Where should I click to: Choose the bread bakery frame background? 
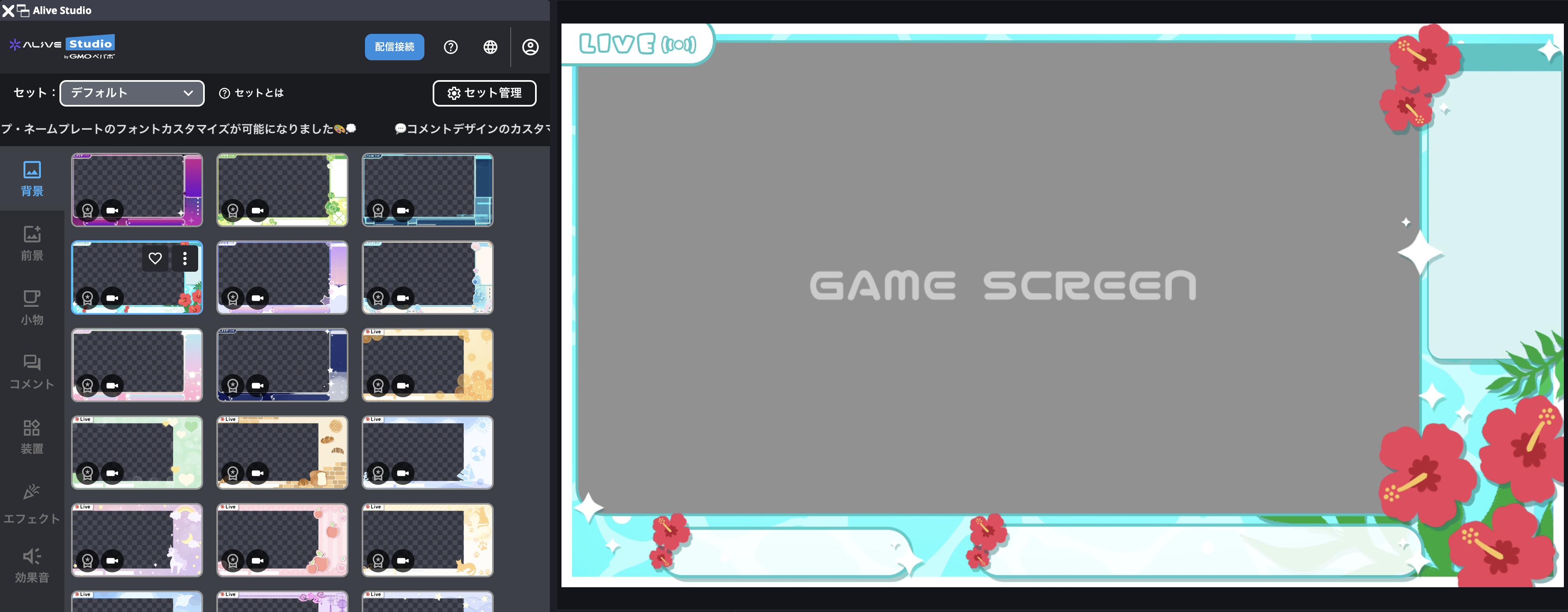pos(282,453)
